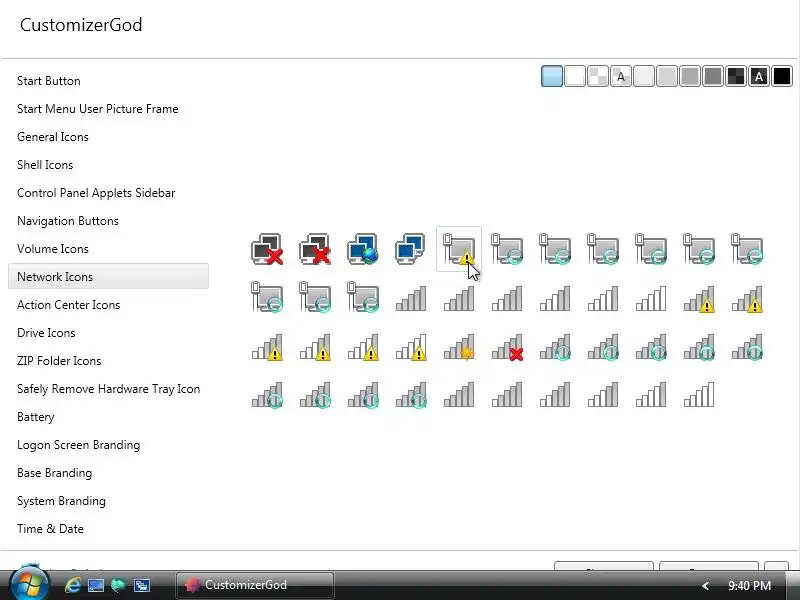This screenshot has height=600, width=800.
Task: Go to Logon Screen Branding
Action: [x=78, y=445]
